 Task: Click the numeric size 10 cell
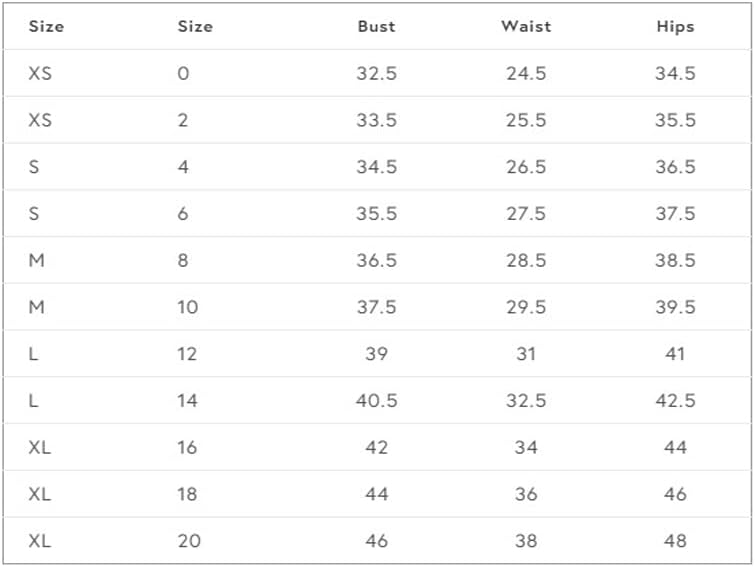tap(188, 307)
